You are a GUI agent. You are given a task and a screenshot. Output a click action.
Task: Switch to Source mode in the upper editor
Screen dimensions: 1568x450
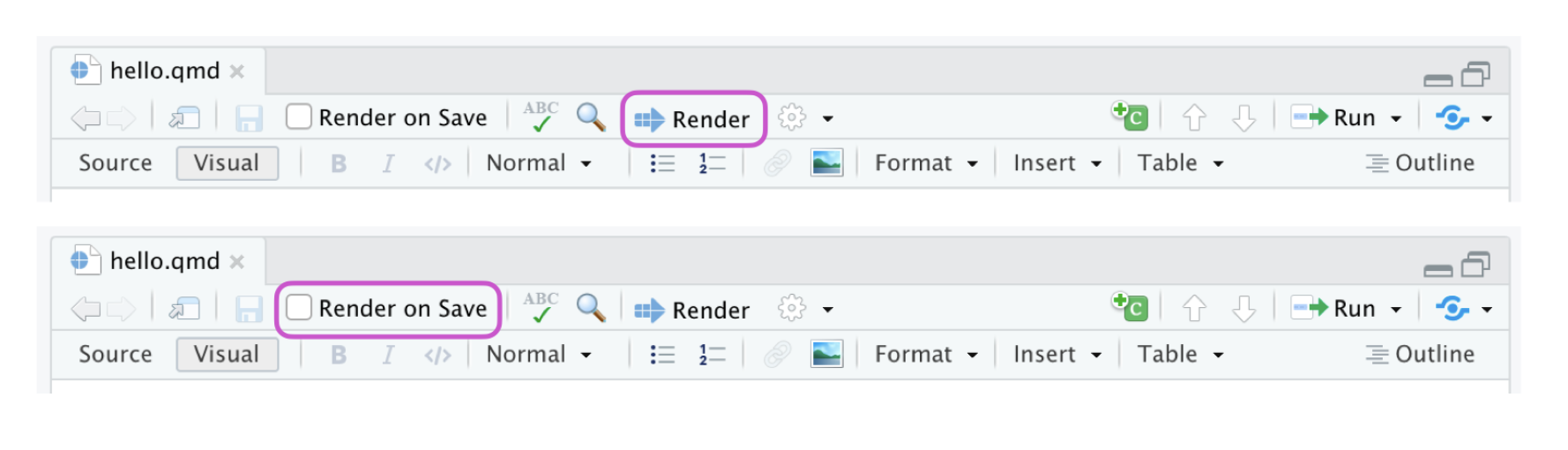click(x=116, y=163)
